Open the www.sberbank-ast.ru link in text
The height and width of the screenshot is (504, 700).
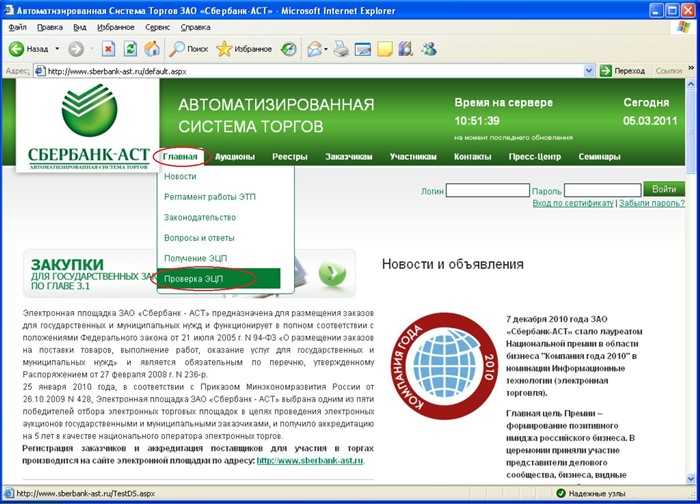pyautogui.click(x=310, y=460)
